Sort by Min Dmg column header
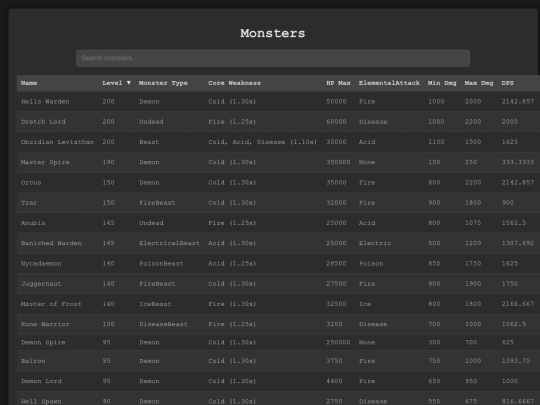 click(x=442, y=83)
